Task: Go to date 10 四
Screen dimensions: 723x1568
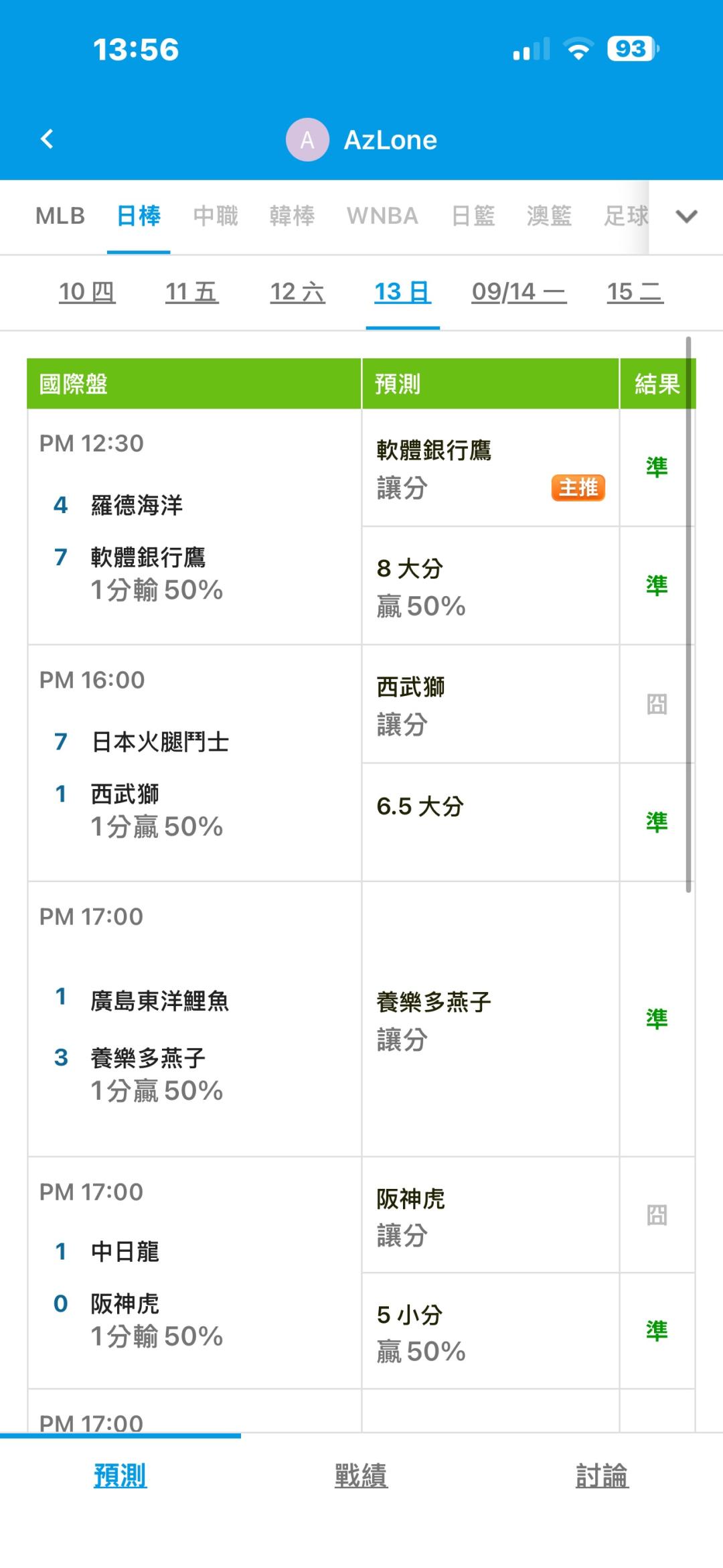Action: click(x=87, y=291)
